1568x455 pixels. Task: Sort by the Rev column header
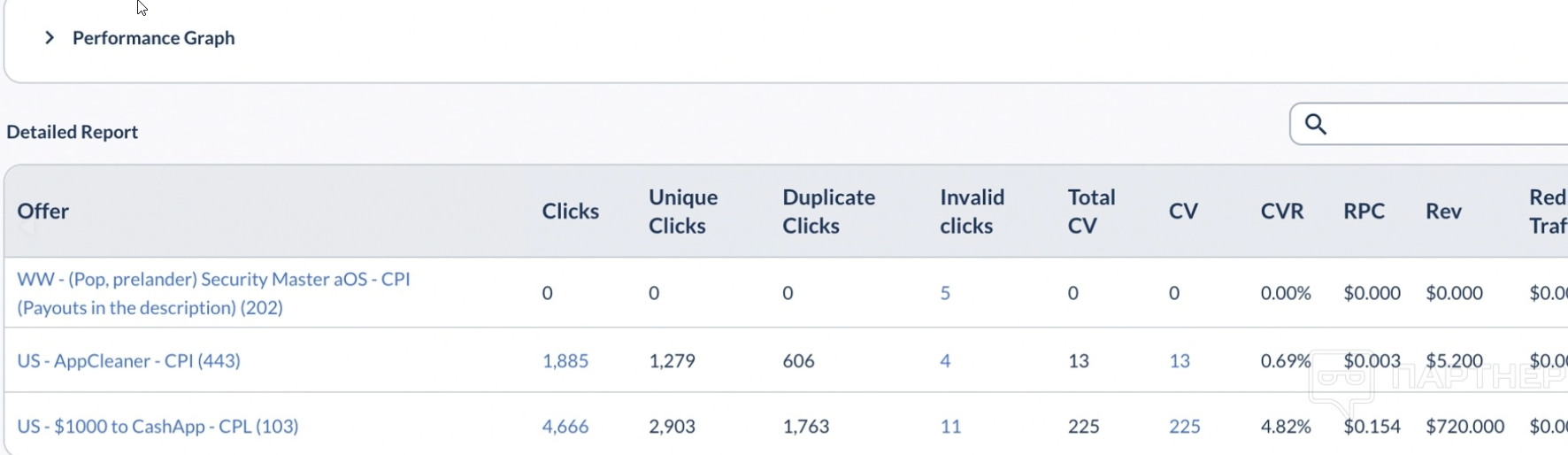[x=1443, y=212]
